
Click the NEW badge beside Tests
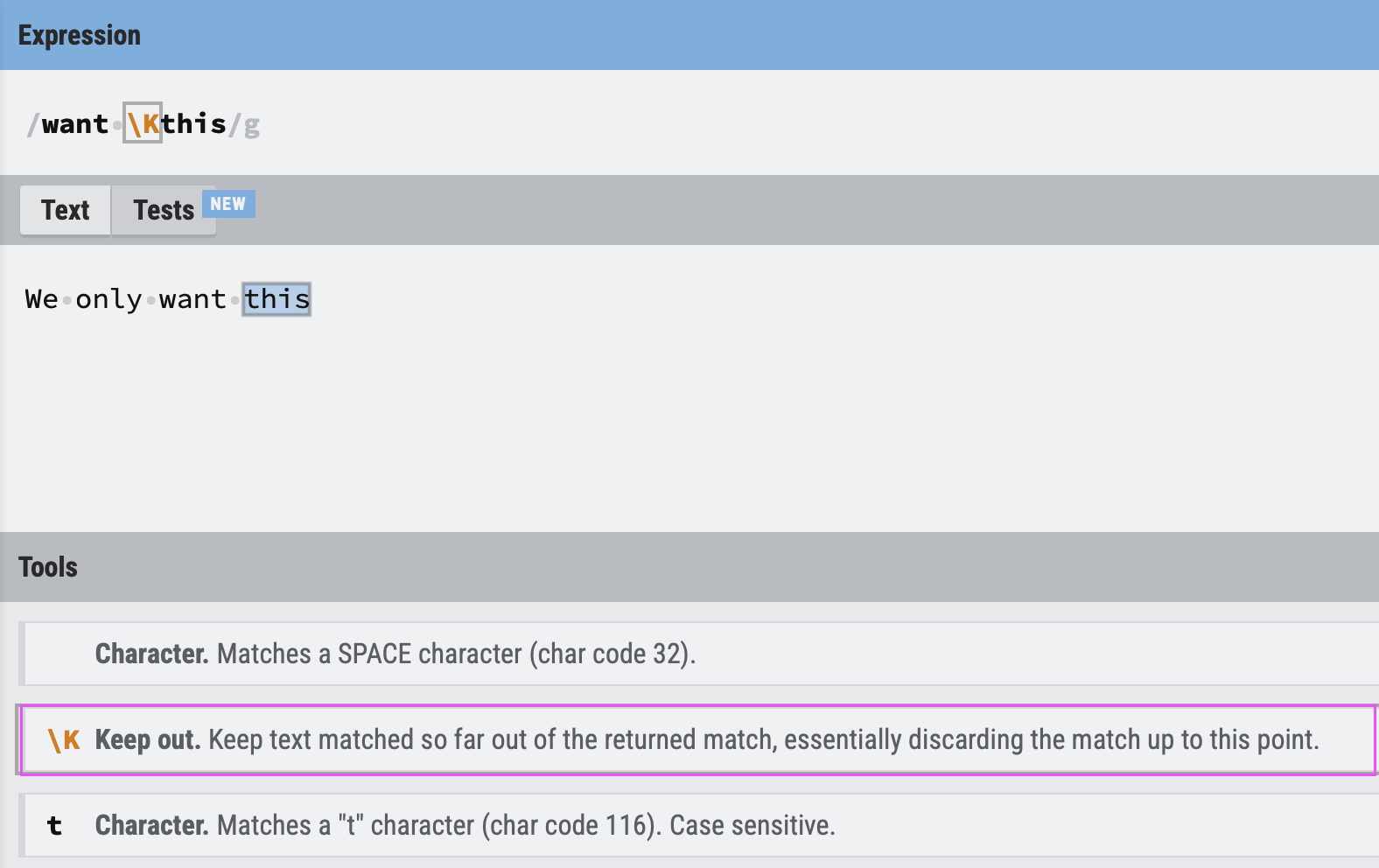tap(228, 204)
